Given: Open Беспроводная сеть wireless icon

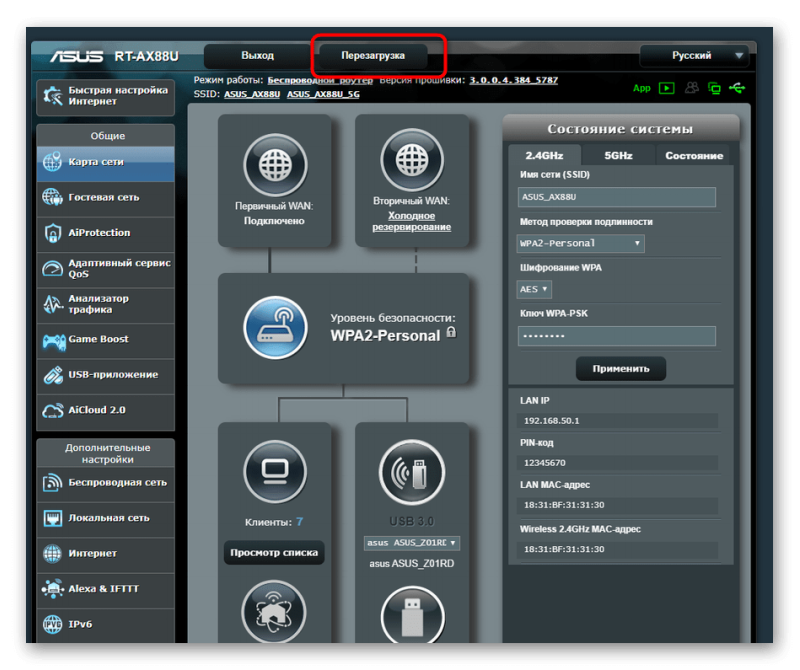Looking at the screenshot, I should click(53, 483).
